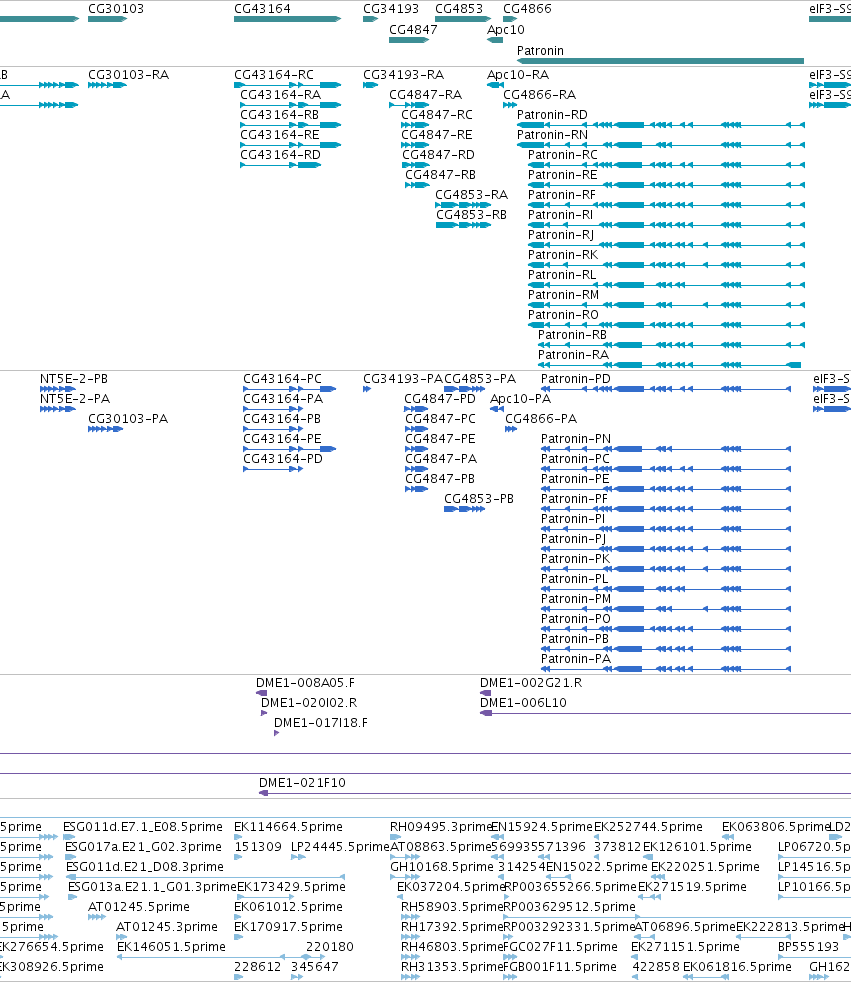This screenshot has height=982, width=851.
Task: Click protein CG43164-PC
Action: (x=282, y=379)
